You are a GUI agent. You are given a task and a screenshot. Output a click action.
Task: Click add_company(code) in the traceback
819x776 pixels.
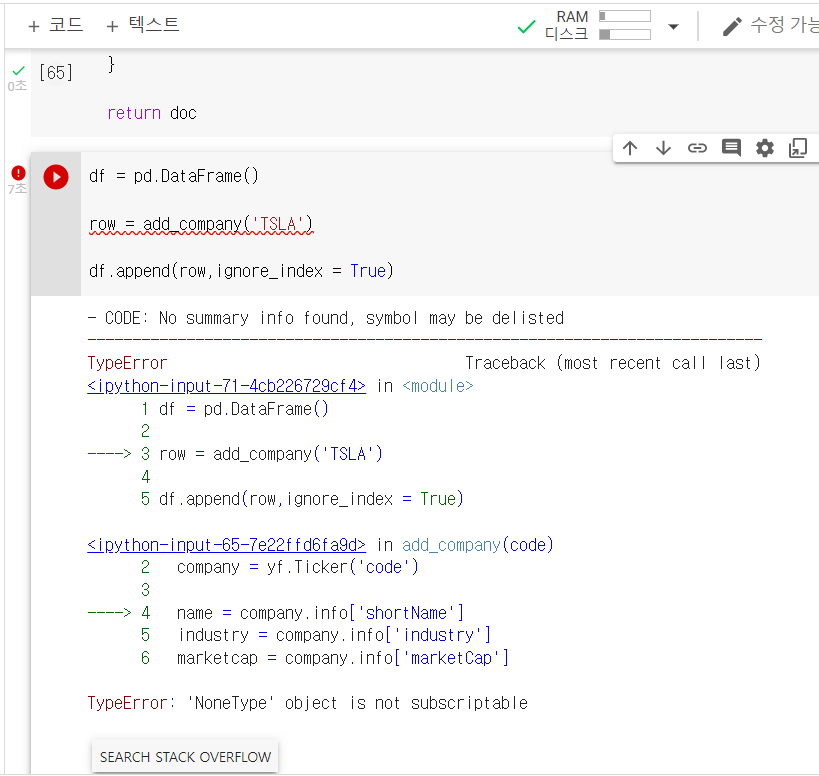coord(477,545)
